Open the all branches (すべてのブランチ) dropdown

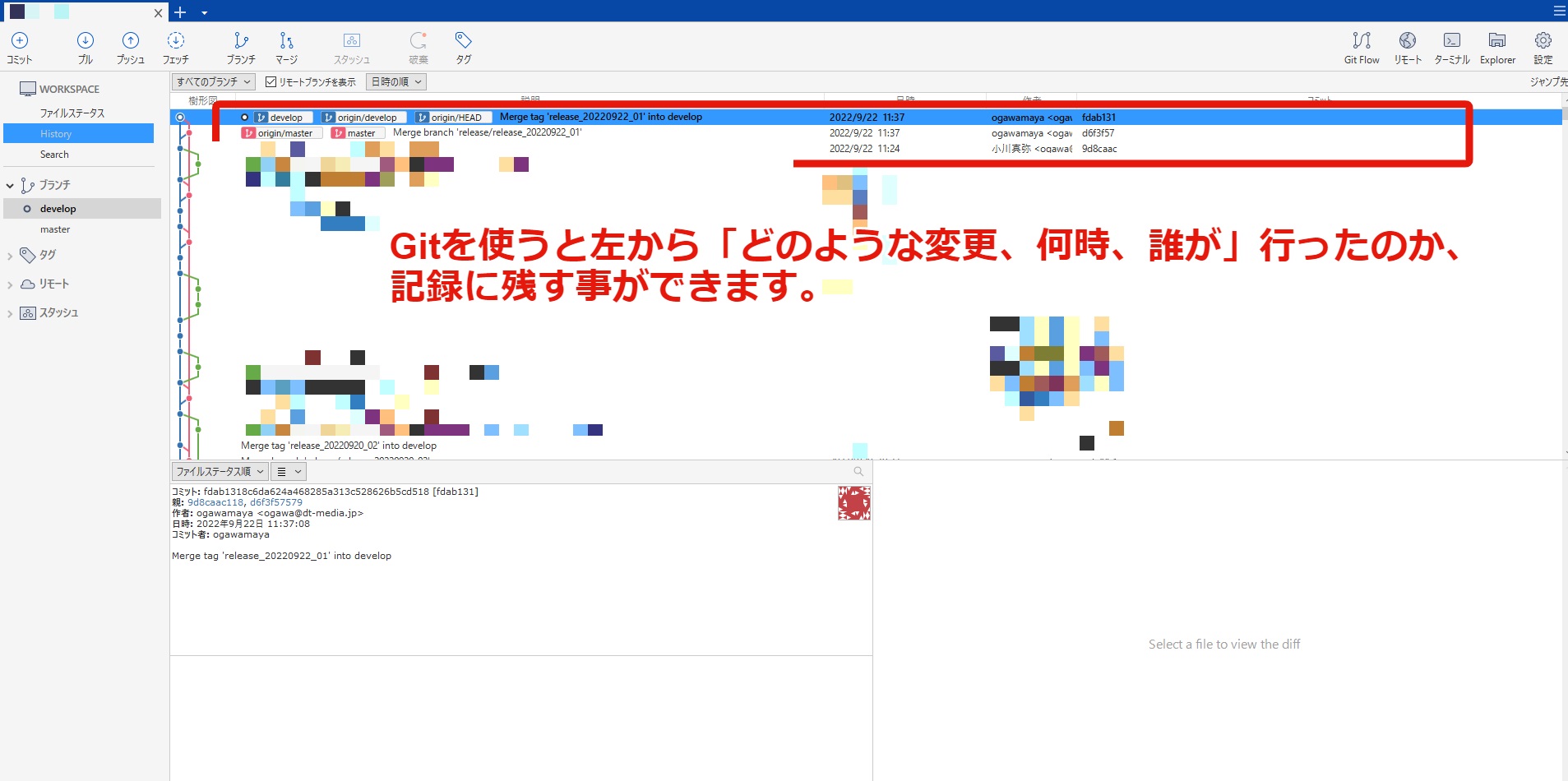[213, 82]
